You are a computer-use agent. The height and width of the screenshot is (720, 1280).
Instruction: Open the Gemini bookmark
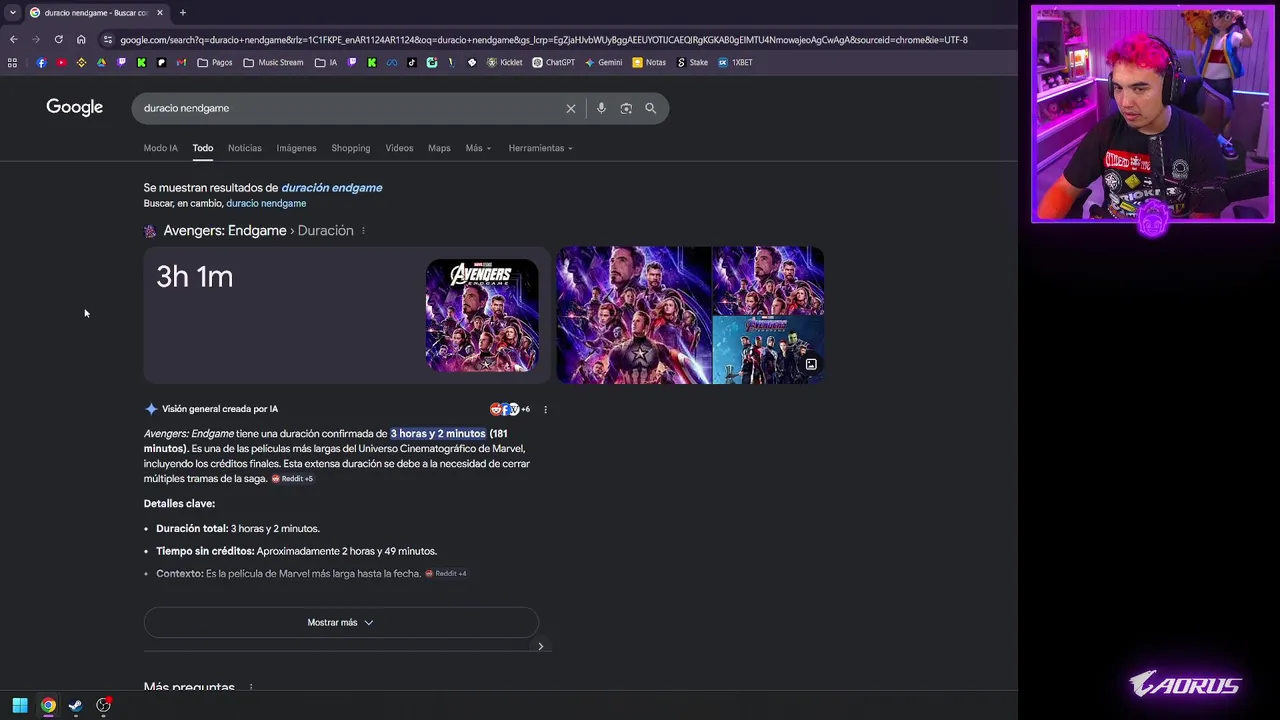603,62
